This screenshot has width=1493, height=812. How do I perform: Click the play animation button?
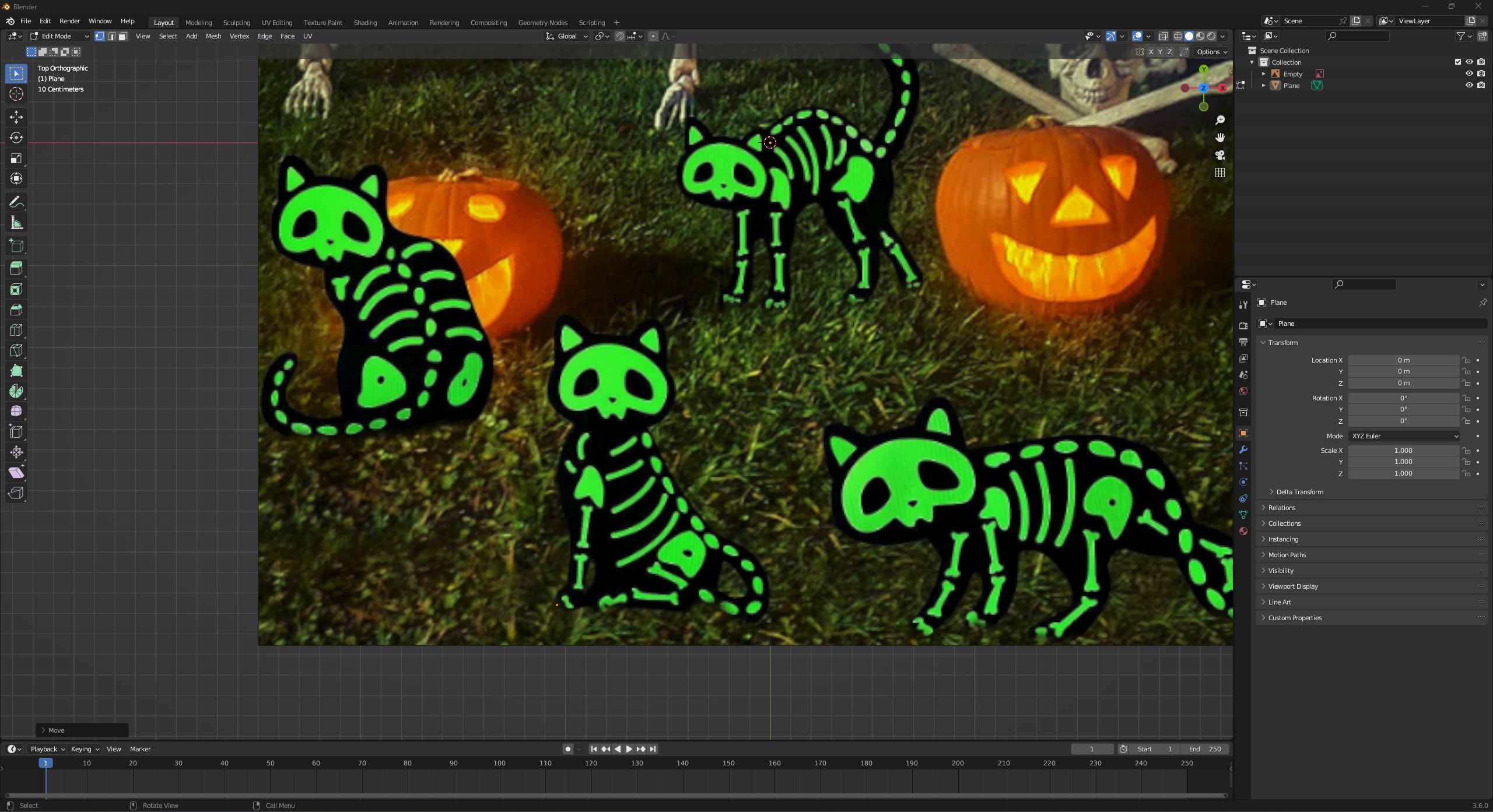[629, 749]
